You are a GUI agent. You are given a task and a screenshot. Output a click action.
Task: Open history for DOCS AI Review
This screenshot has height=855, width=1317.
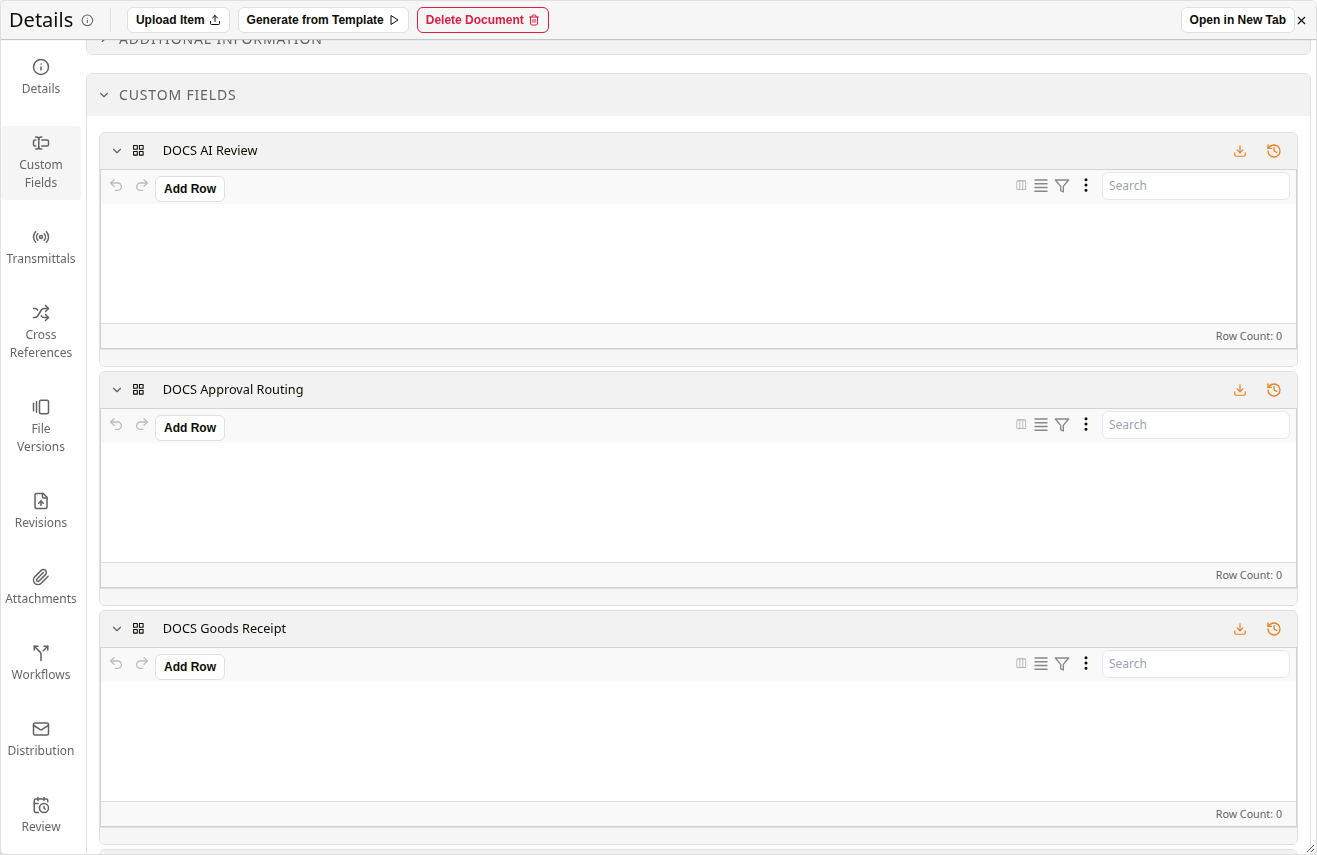pos(1274,151)
